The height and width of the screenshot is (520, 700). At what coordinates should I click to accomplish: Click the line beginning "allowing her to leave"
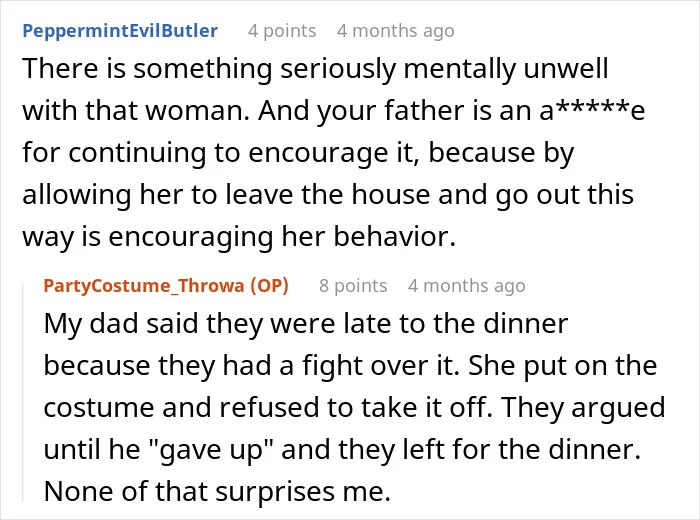click(x=328, y=195)
